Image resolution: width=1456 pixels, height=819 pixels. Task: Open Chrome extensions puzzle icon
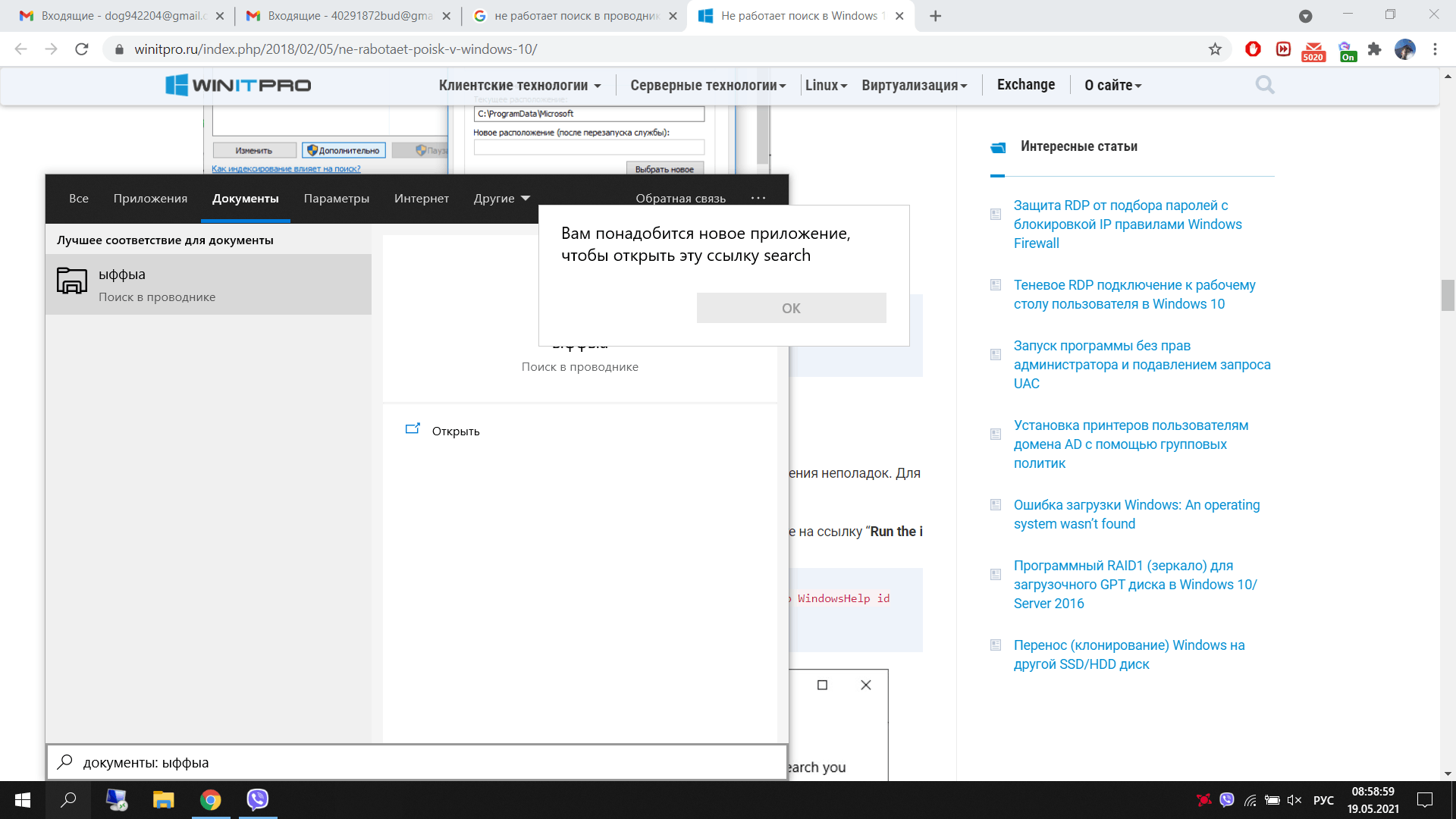pyautogui.click(x=1374, y=49)
